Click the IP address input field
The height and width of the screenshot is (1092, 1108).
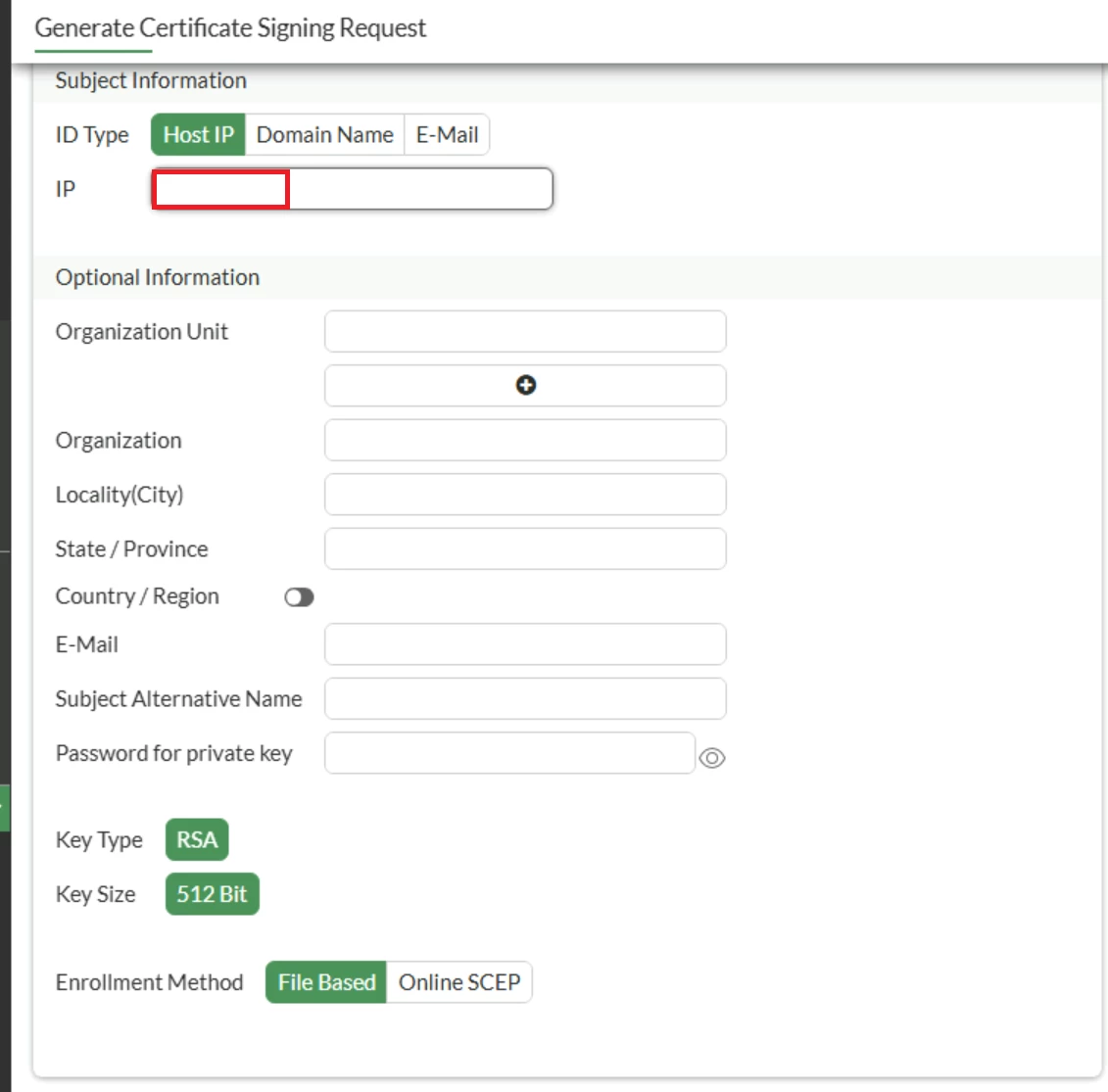point(352,189)
